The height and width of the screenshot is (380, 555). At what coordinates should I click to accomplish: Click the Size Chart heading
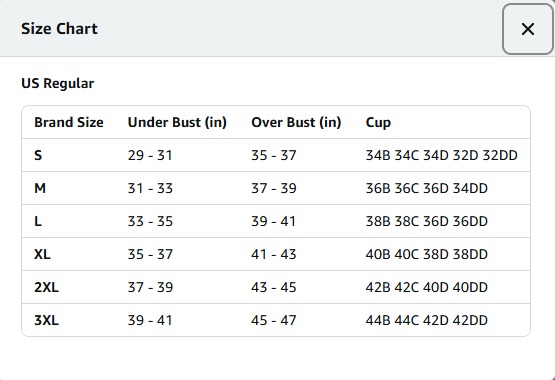tap(59, 29)
